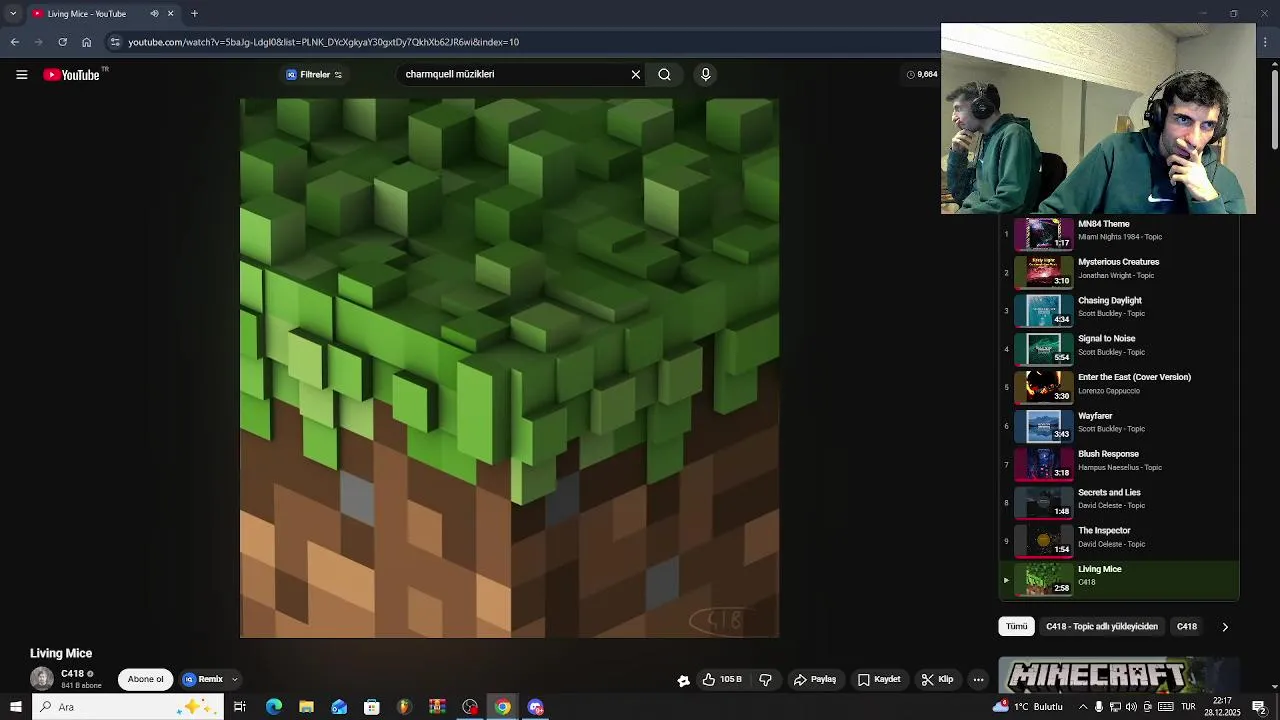Screen dimensions: 1280x720
Task: Open the clock showing 22:17
Action: 1222,707
